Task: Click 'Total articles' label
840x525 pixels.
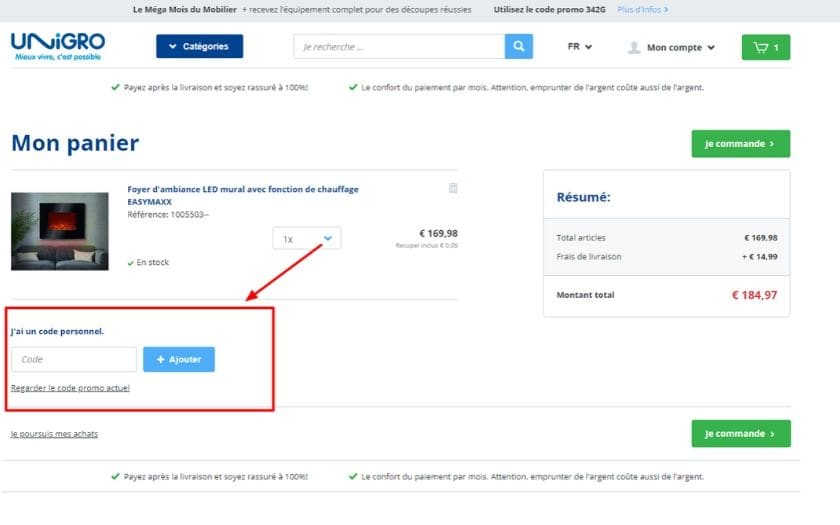Action: tap(581, 237)
